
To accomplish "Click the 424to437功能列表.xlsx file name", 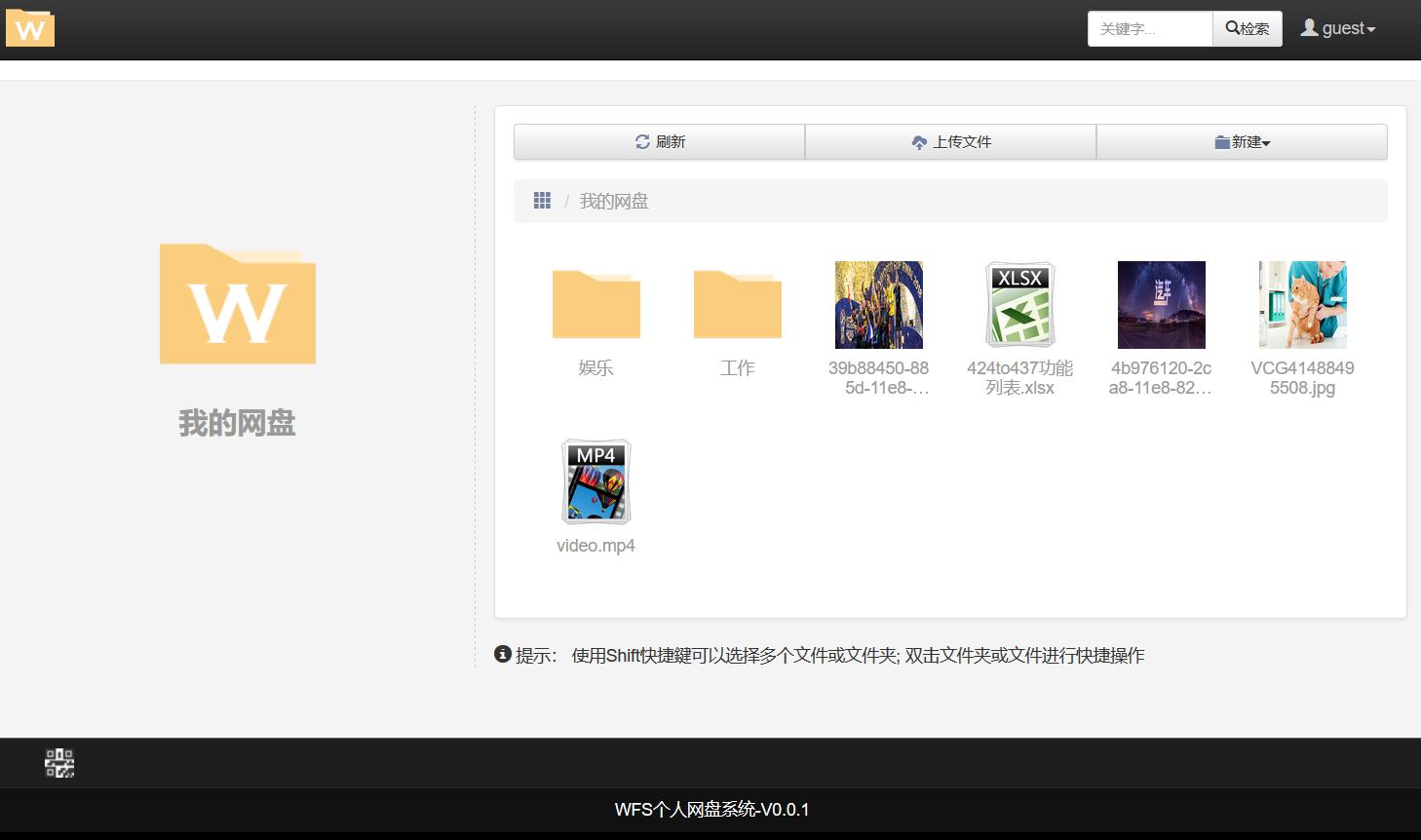I will tap(1020, 378).
